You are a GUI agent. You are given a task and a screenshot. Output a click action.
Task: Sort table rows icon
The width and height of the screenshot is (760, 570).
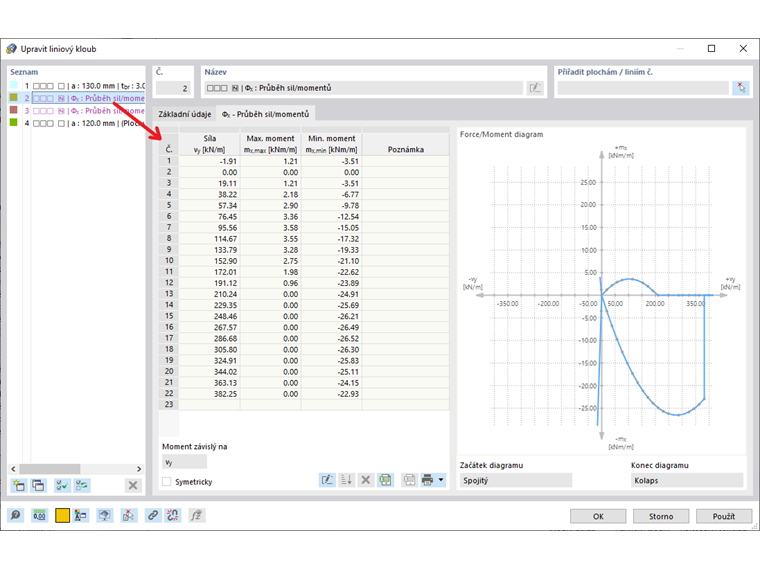click(347, 480)
